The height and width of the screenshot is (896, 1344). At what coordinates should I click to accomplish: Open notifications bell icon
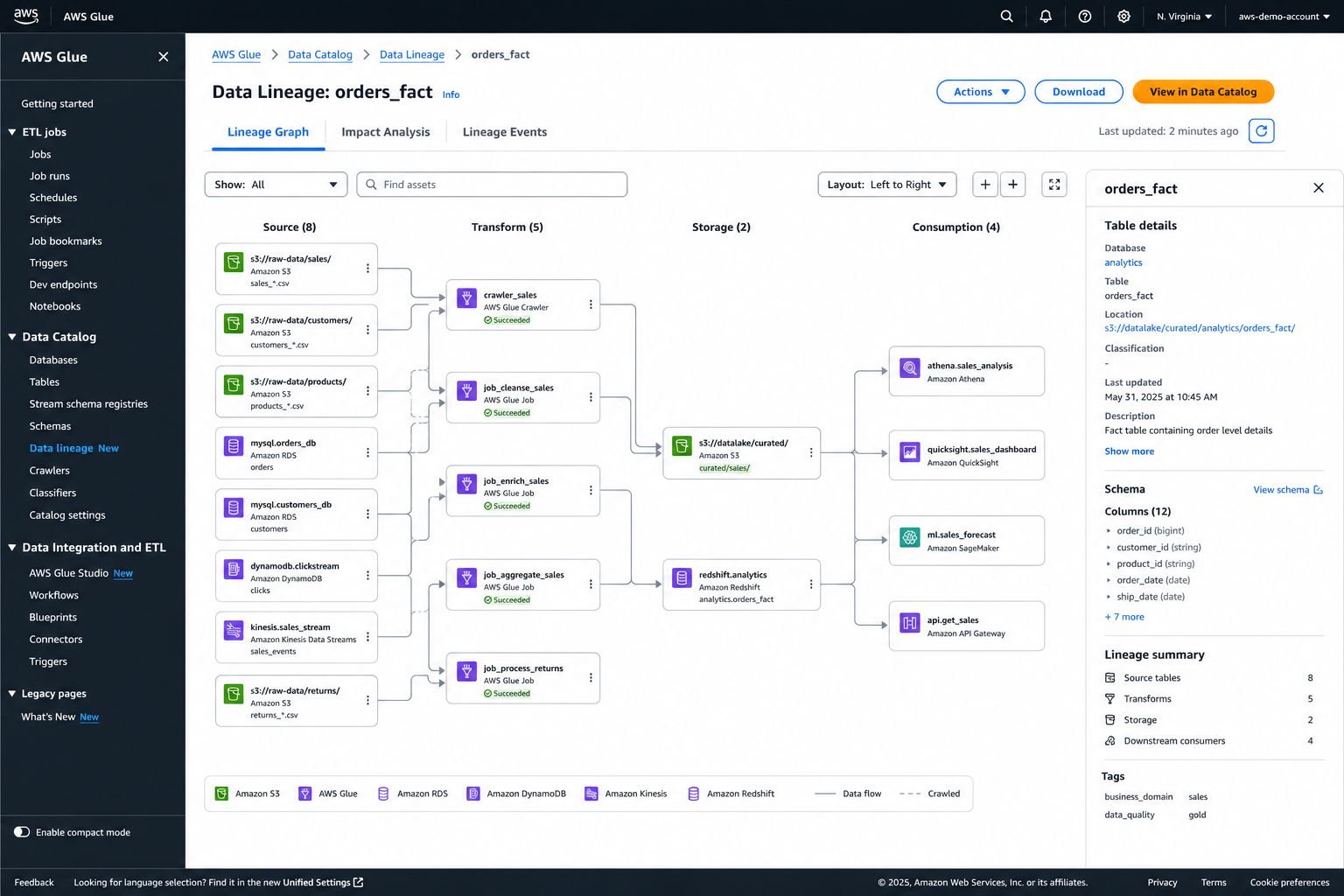point(1046,17)
